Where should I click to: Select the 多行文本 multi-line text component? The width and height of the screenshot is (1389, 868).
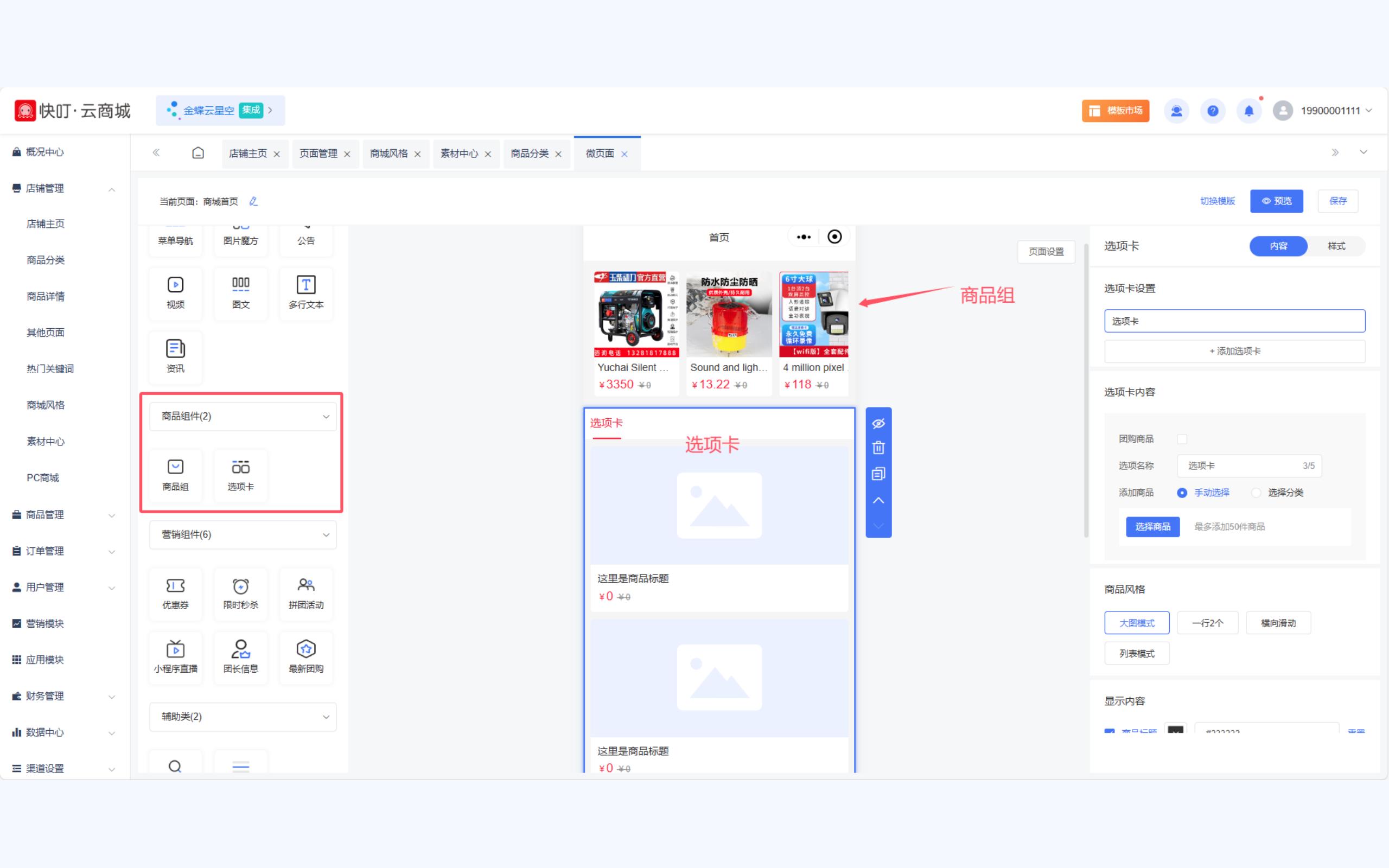306,293
